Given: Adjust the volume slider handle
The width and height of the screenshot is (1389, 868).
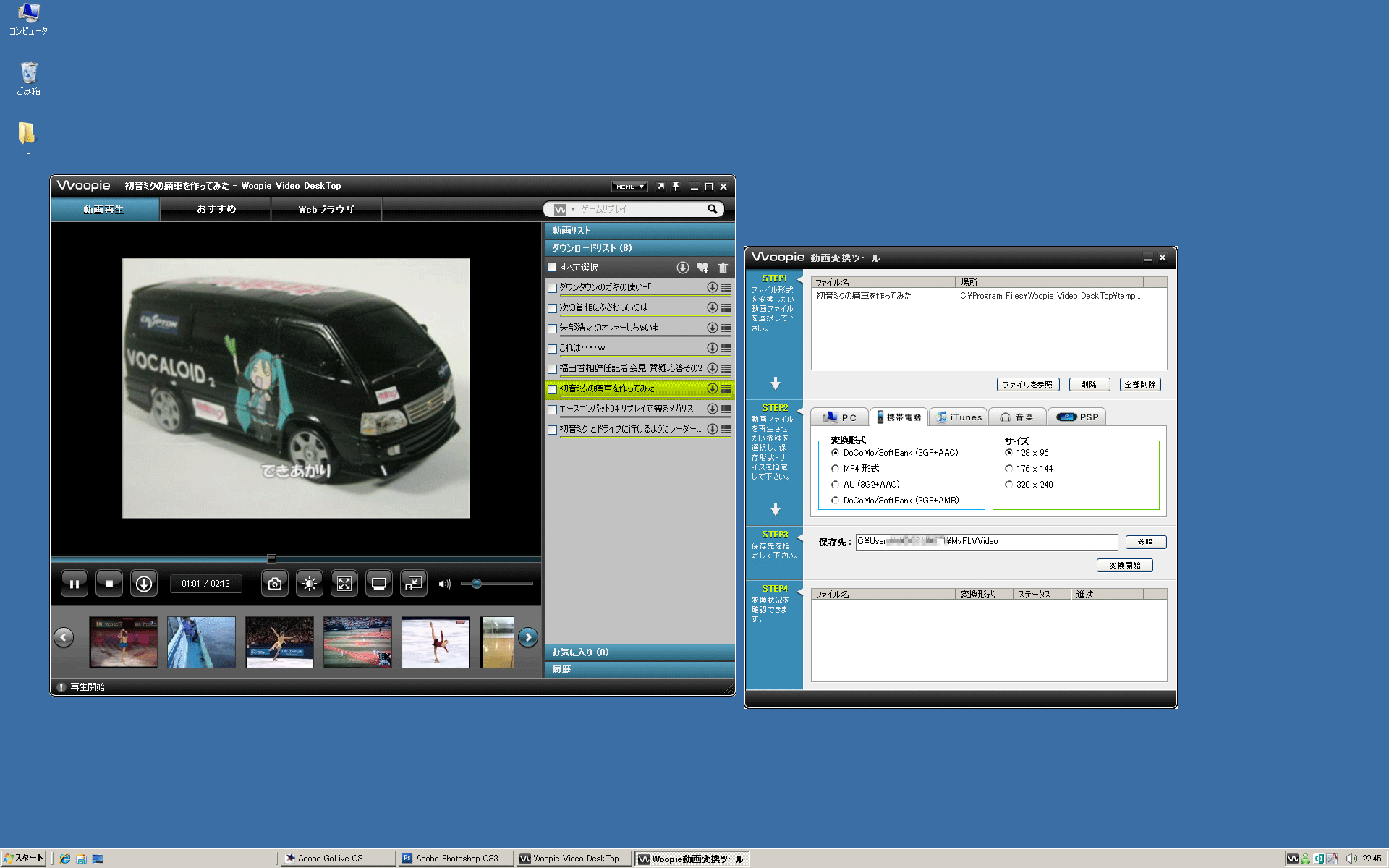Looking at the screenshot, I should point(477,584).
